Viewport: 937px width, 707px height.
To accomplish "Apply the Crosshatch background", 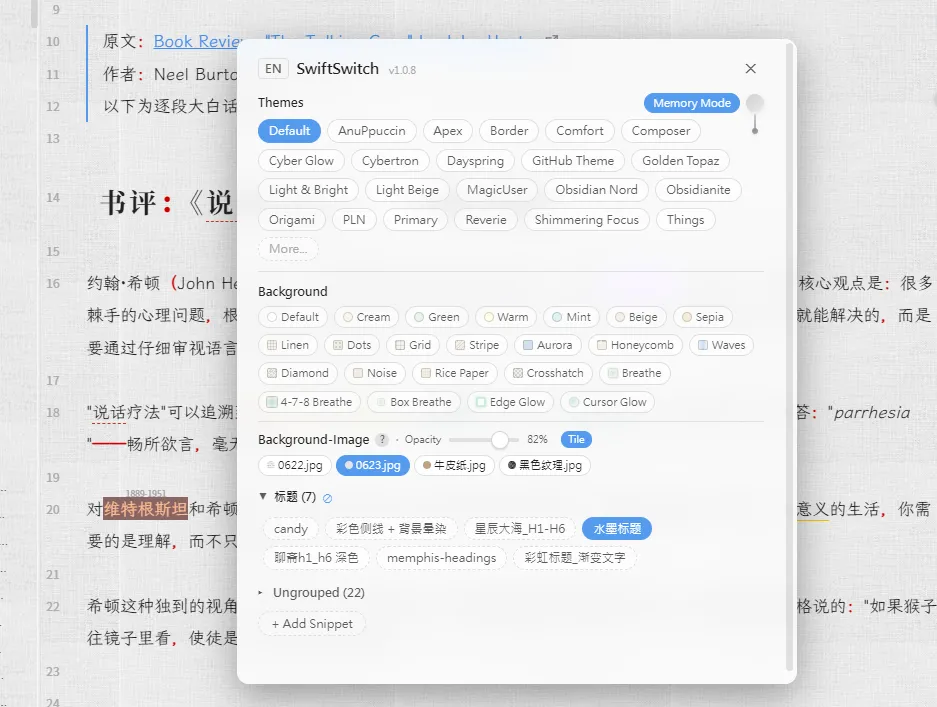I will click(548, 373).
